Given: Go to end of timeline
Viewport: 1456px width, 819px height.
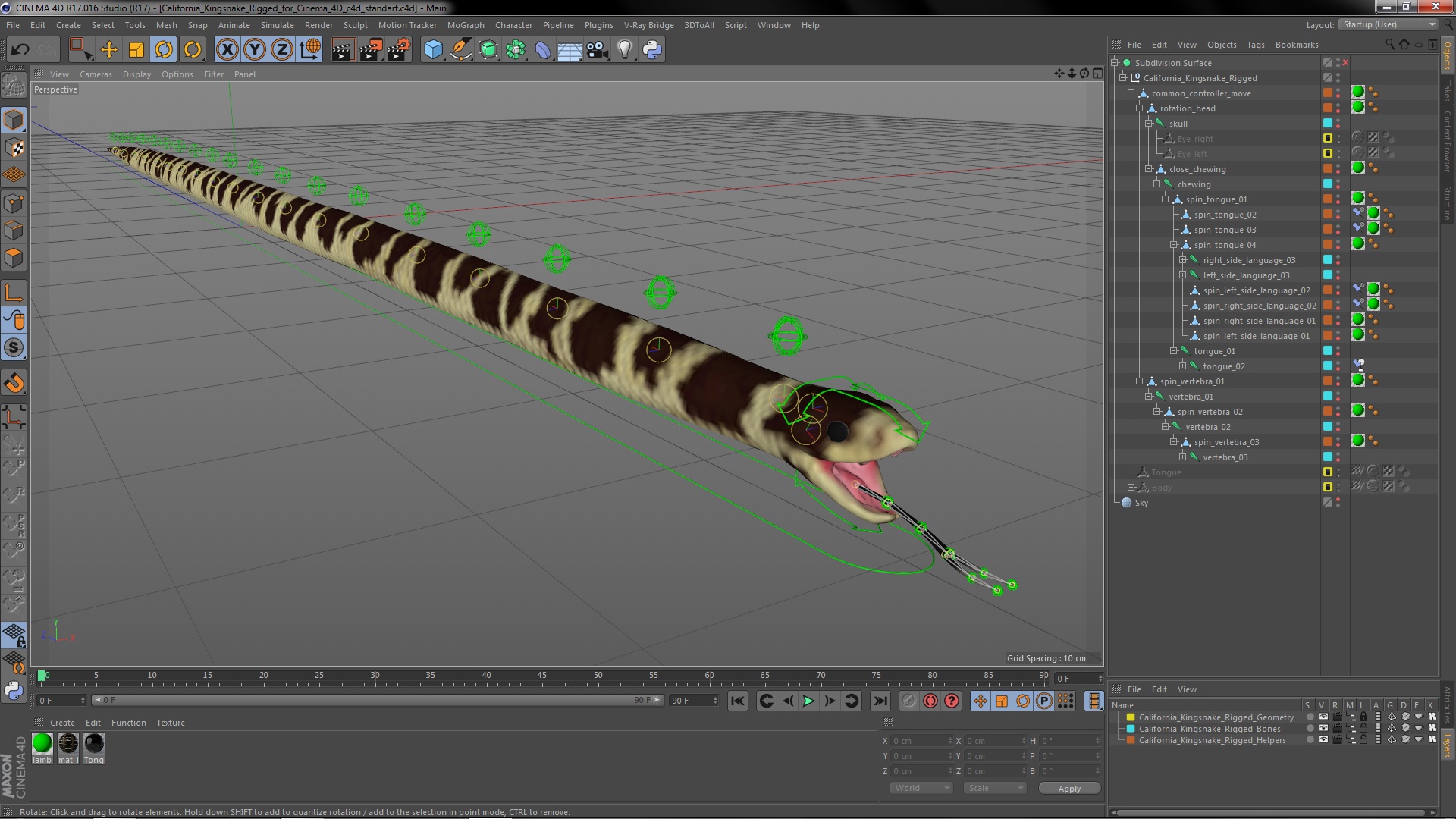Looking at the screenshot, I should [x=880, y=701].
